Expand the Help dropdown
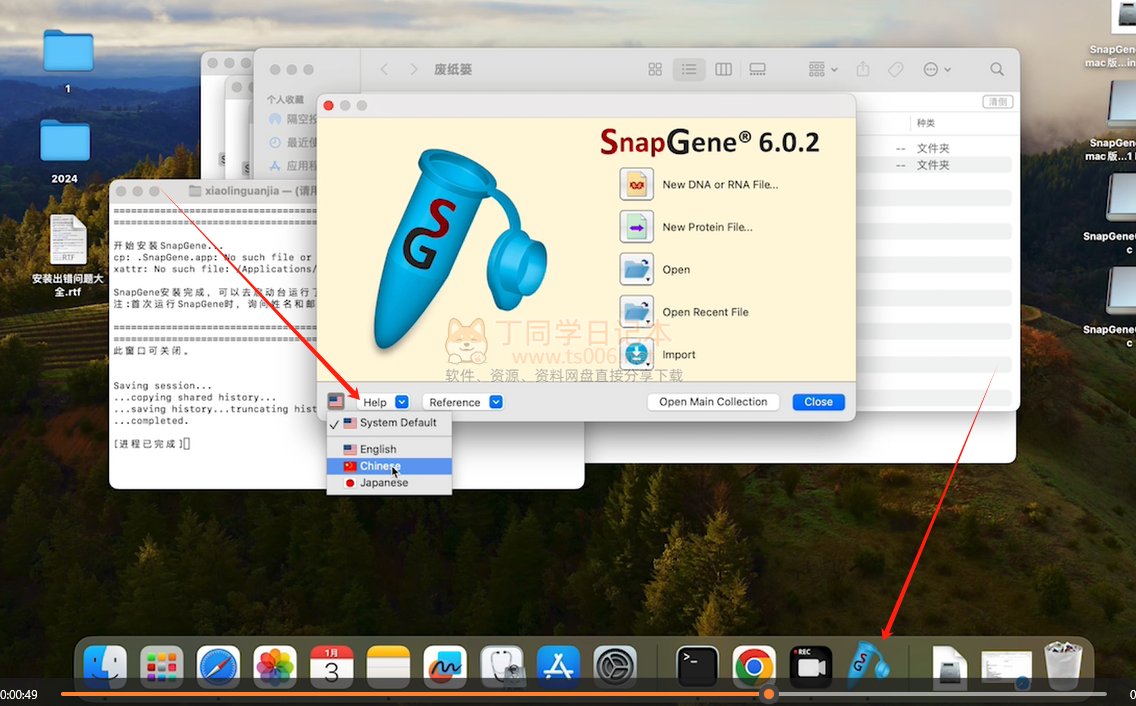The height and width of the screenshot is (706, 1136). (x=384, y=402)
